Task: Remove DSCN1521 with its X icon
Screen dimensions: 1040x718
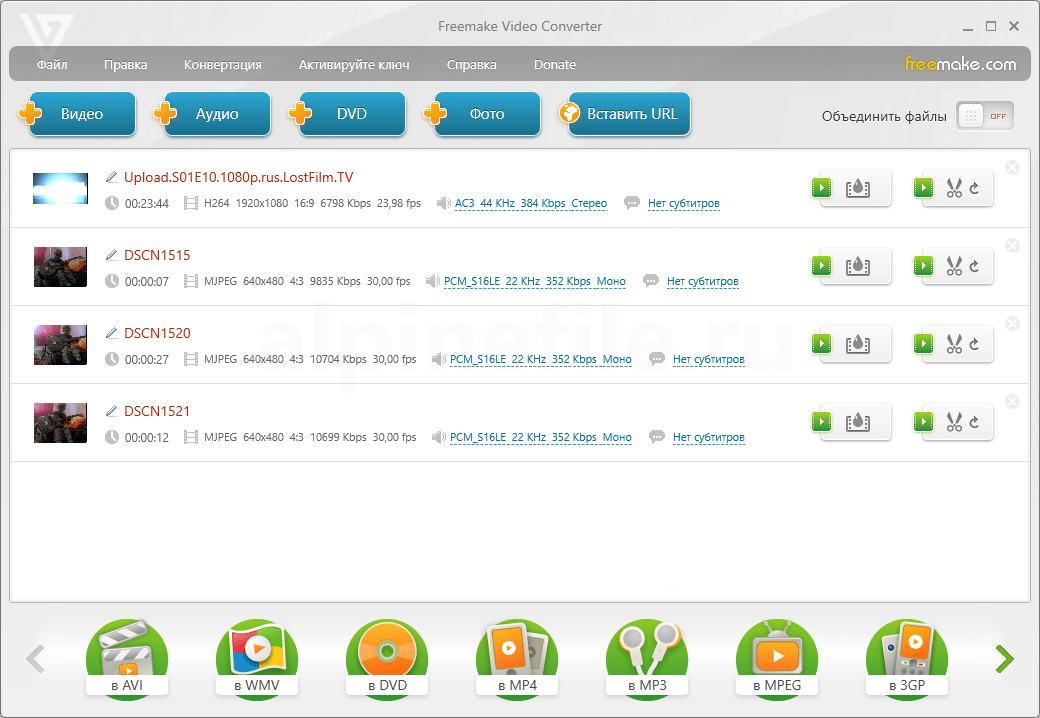Action: pyautogui.click(x=1012, y=402)
